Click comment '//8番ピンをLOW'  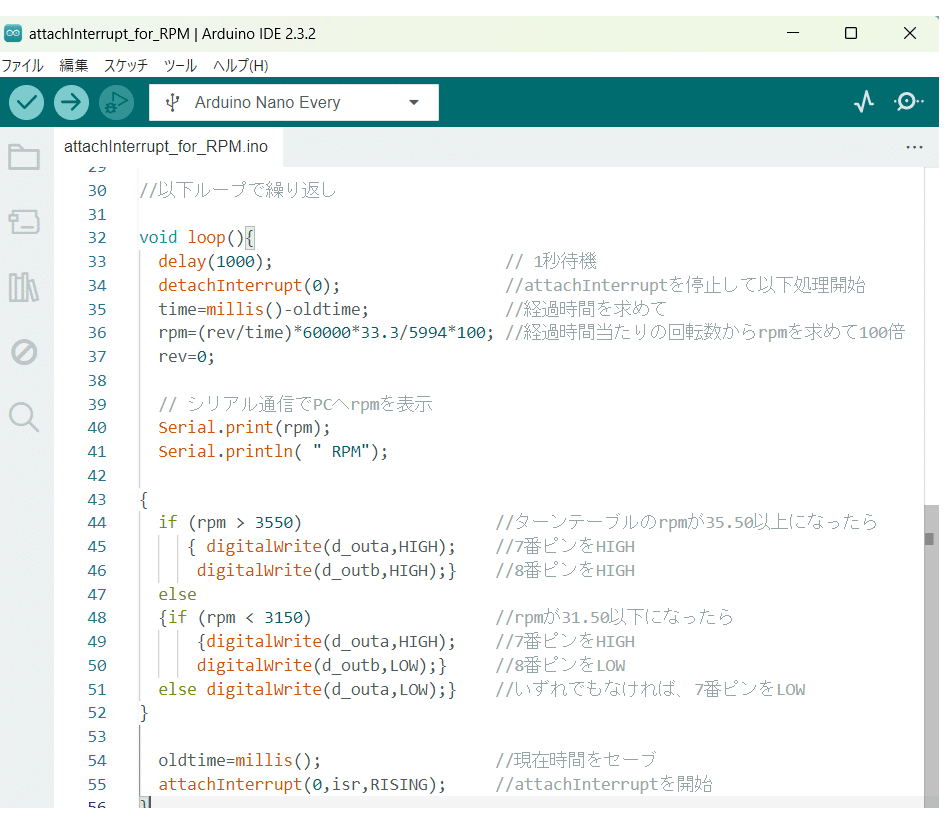pos(560,665)
